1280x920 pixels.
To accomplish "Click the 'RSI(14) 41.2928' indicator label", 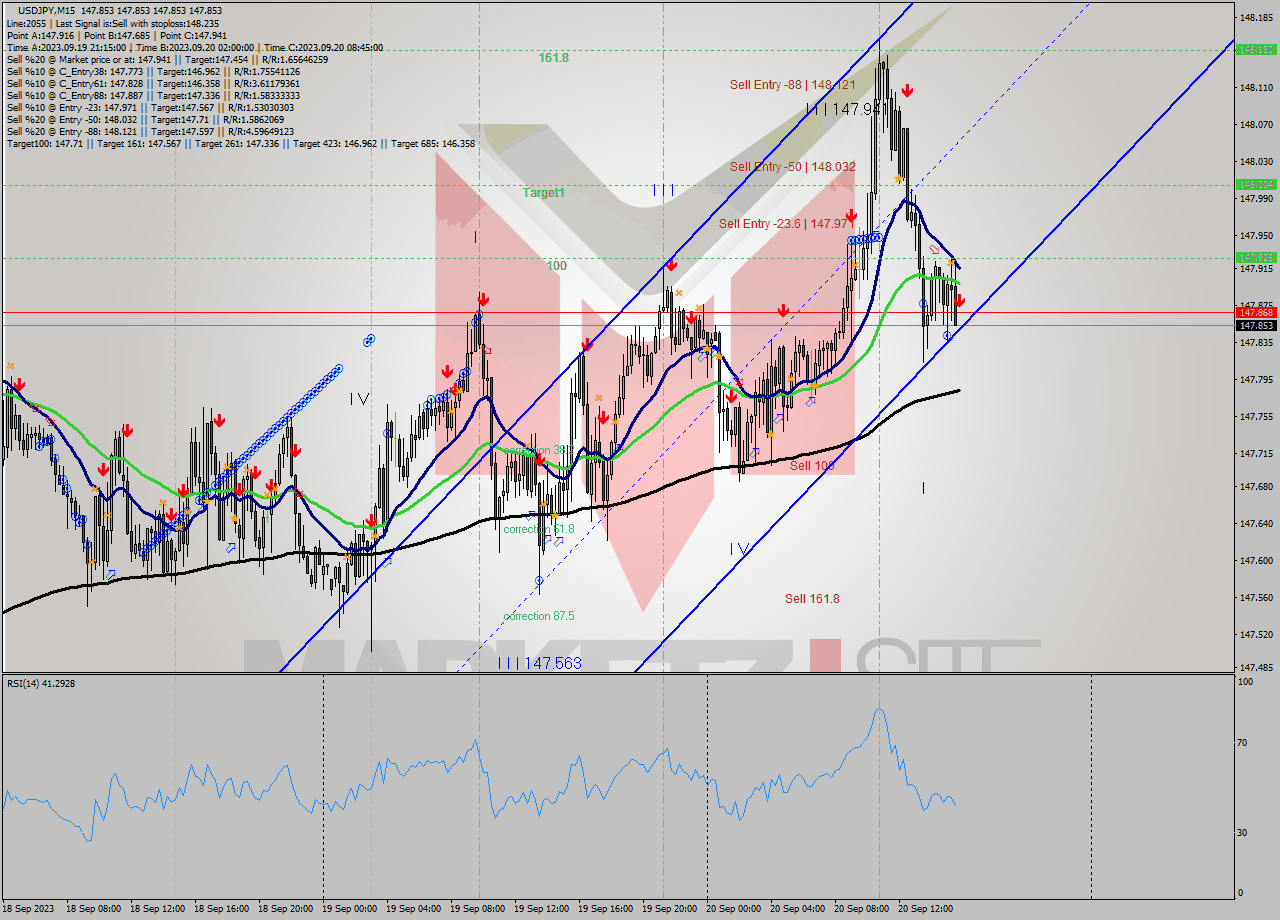I will 41,683.
